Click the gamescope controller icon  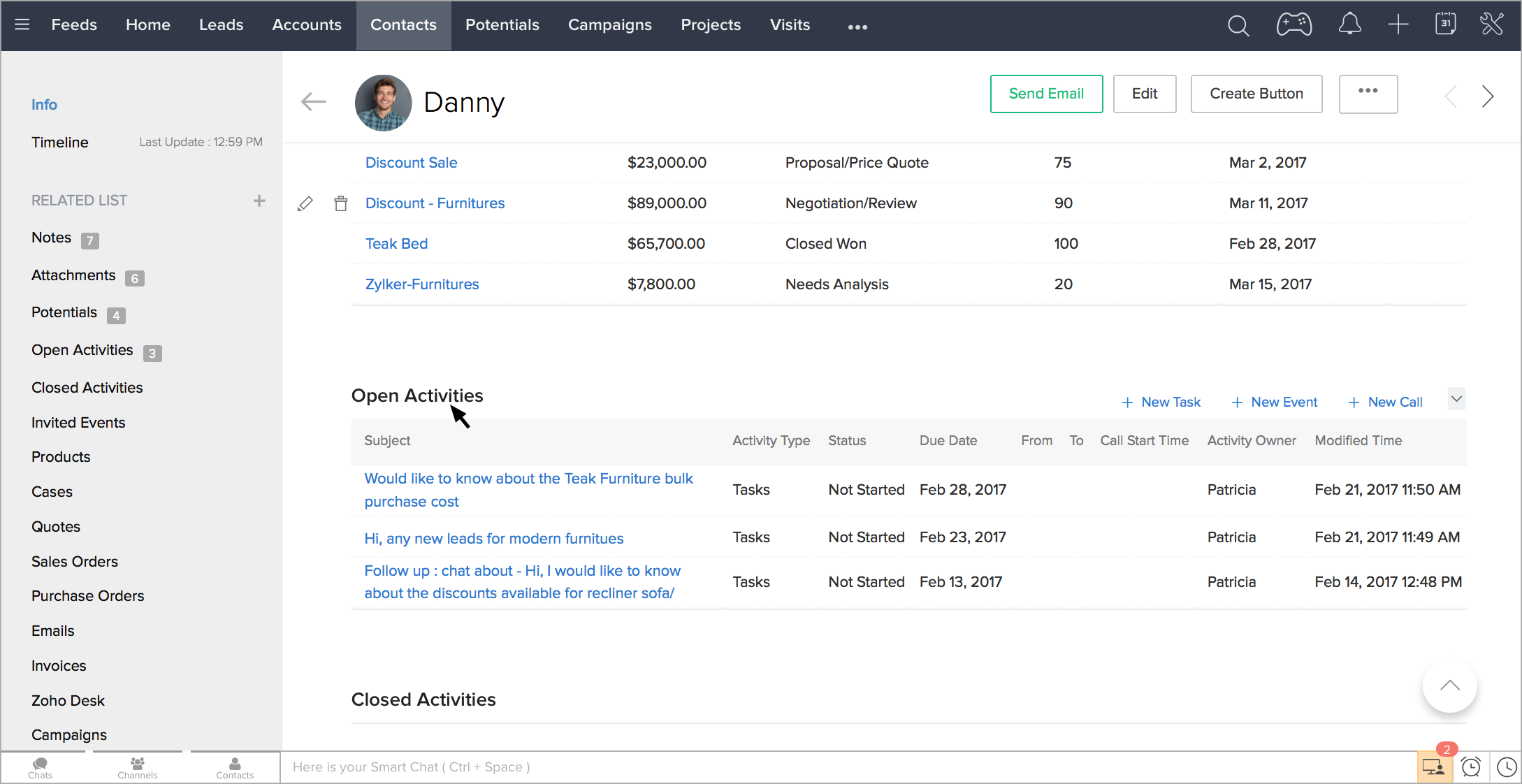tap(1293, 25)
